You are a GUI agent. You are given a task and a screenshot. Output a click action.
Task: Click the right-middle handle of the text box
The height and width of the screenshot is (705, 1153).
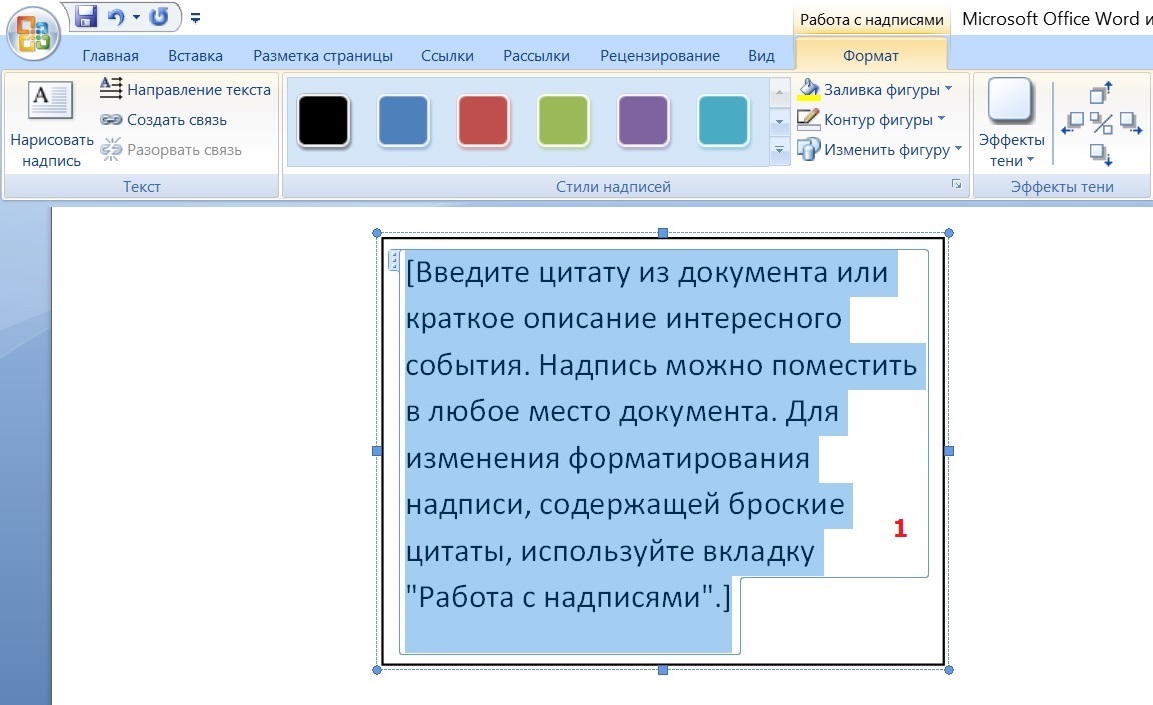click(x=949, y=451)
